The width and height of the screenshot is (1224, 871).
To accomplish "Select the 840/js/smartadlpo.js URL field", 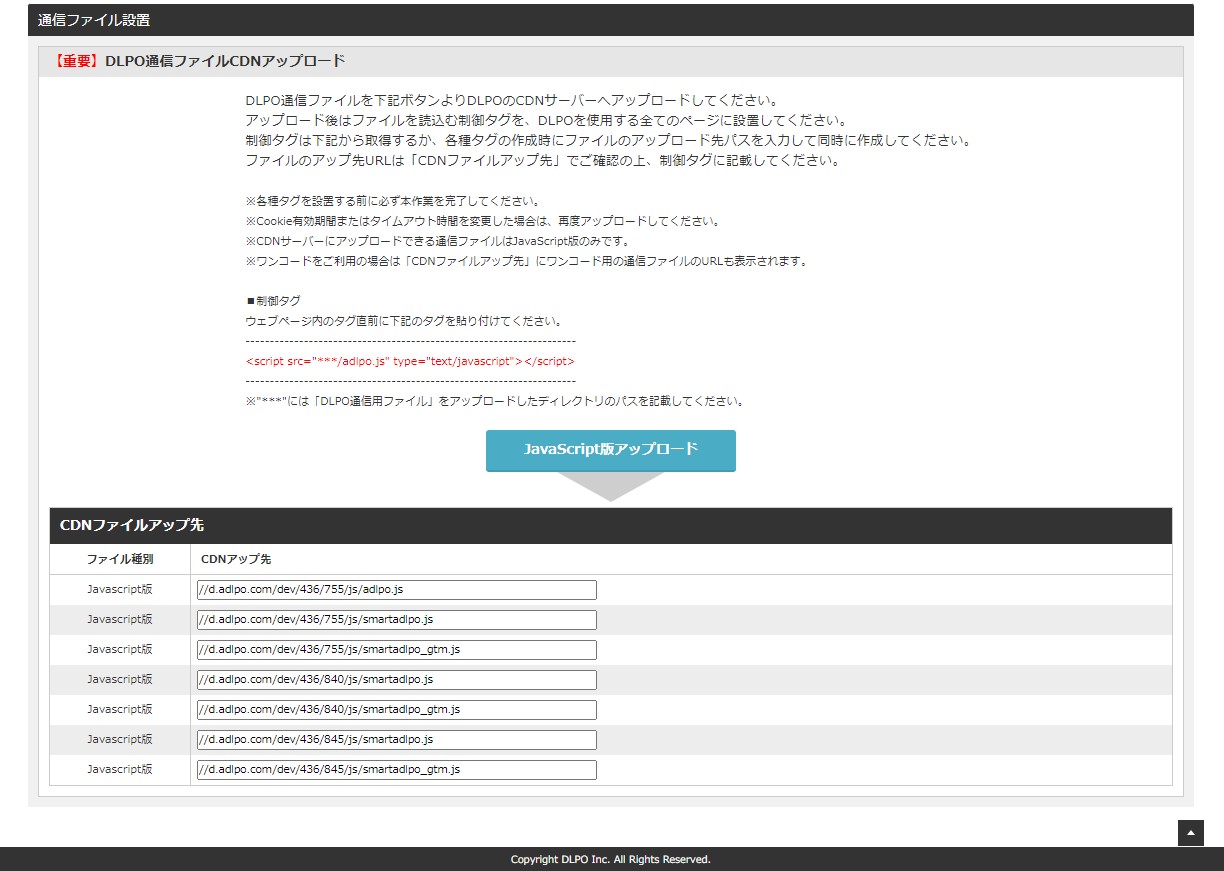I will point(397,680).
